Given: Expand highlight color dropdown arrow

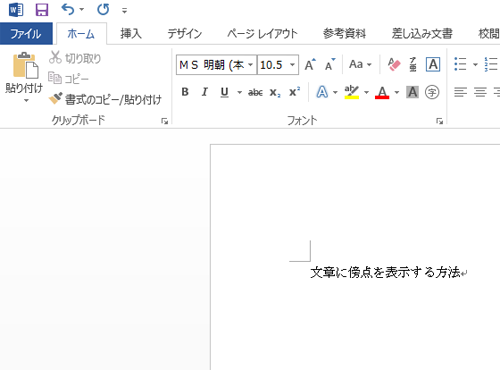Looking at the screenshot, I should click(x=366, y=92).
